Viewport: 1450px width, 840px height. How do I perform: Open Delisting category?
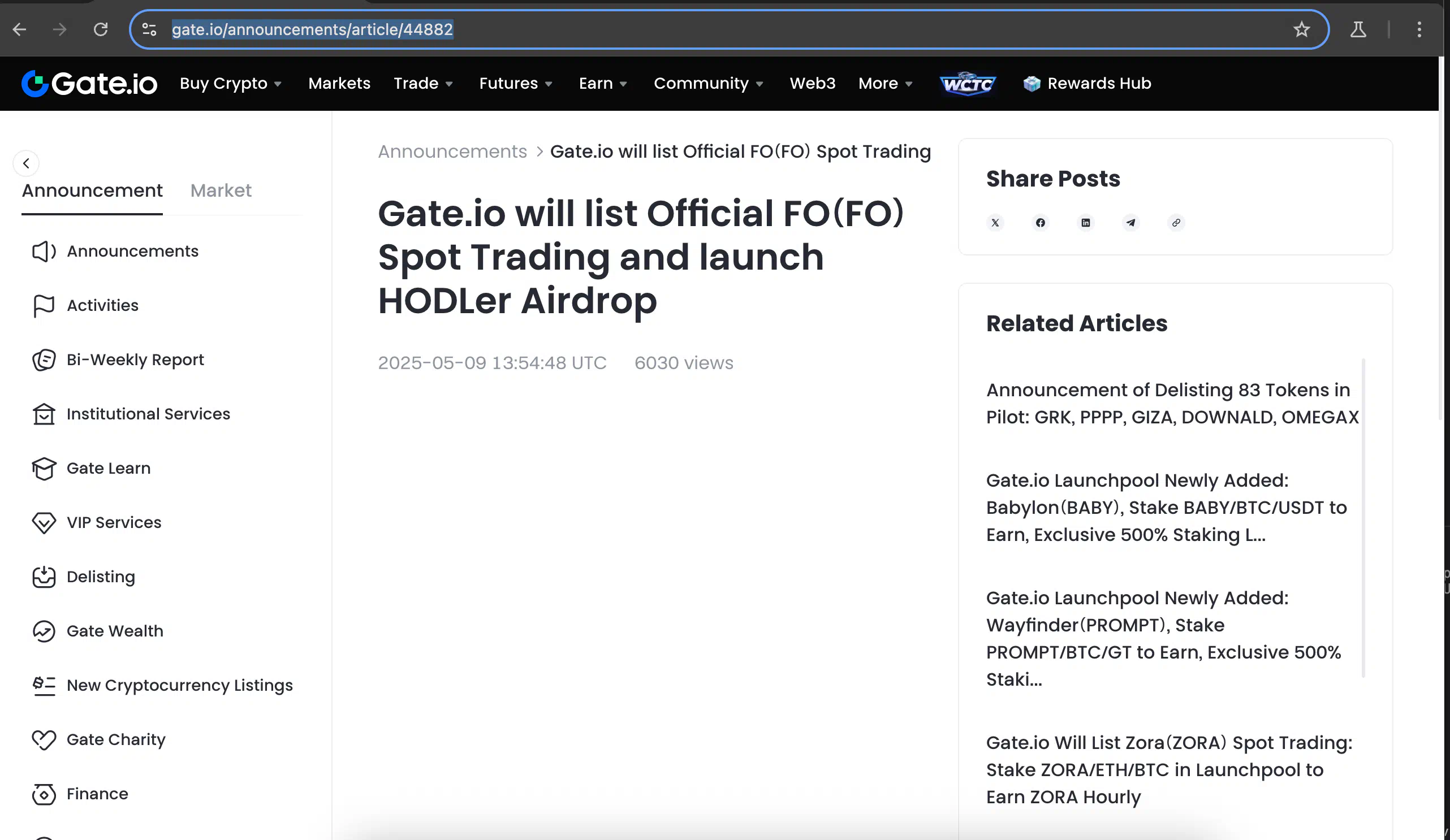[x=84, y=577]
